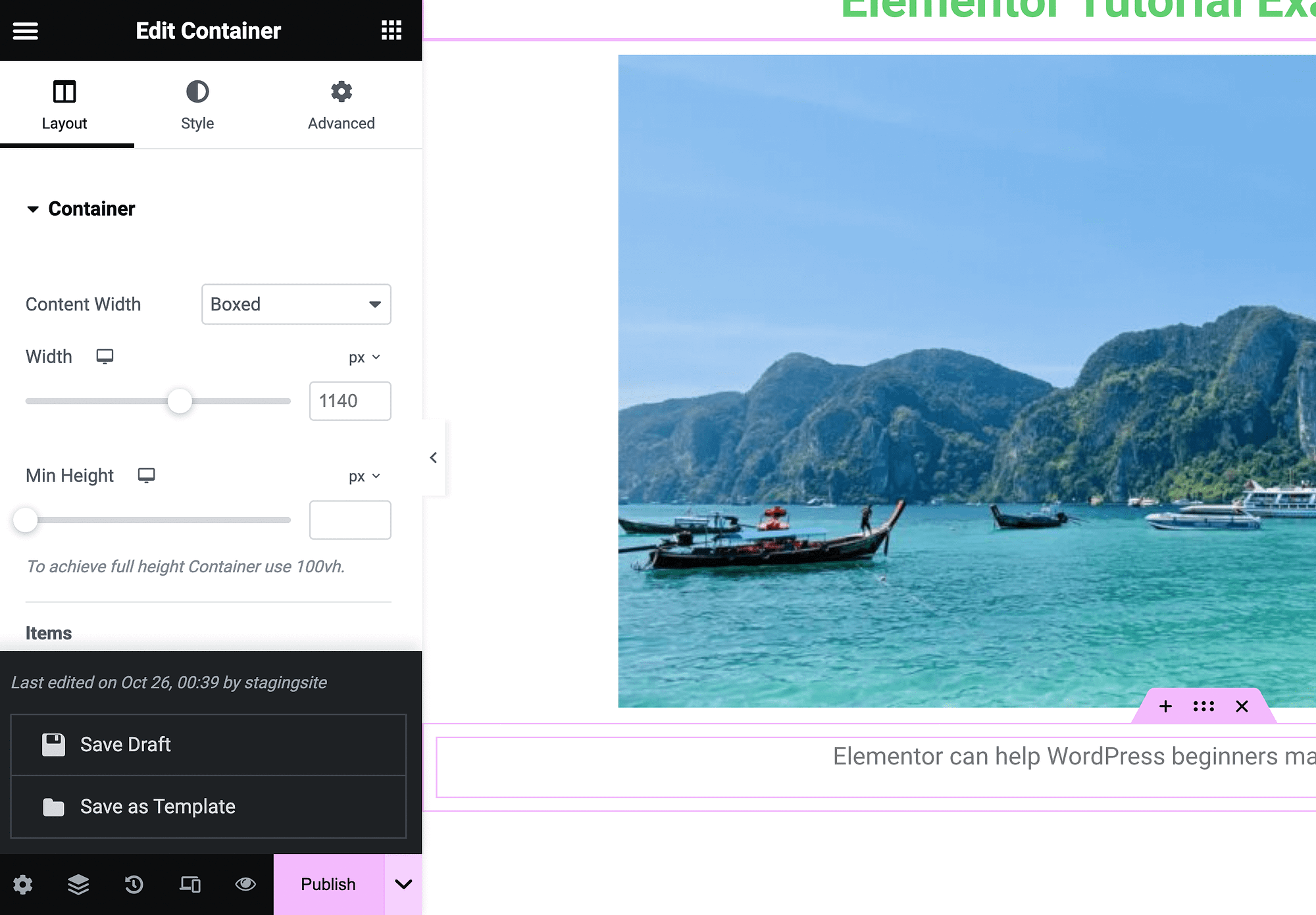Click the Layout tab icon

[64, 91]
